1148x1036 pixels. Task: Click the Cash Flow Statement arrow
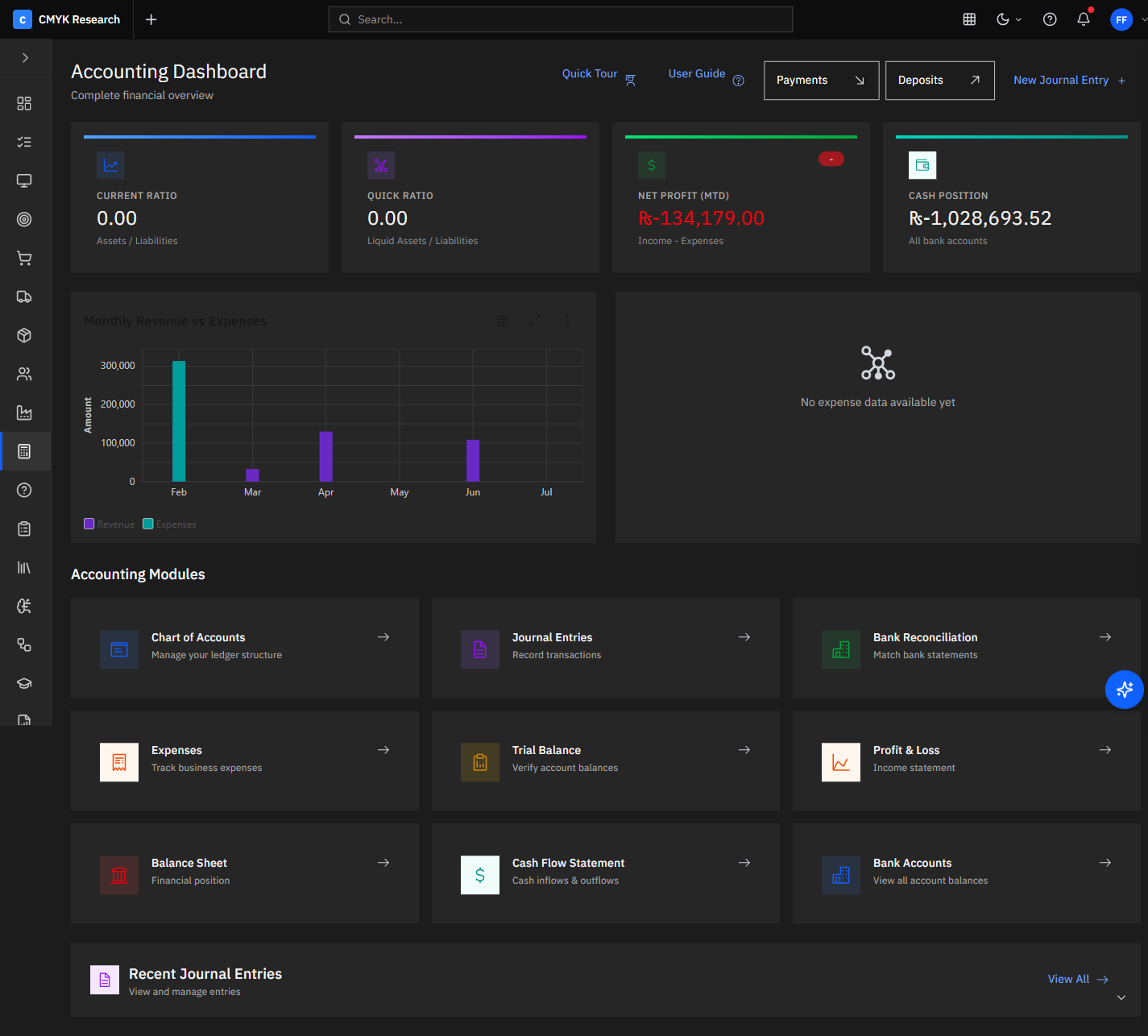pos(744,863)
